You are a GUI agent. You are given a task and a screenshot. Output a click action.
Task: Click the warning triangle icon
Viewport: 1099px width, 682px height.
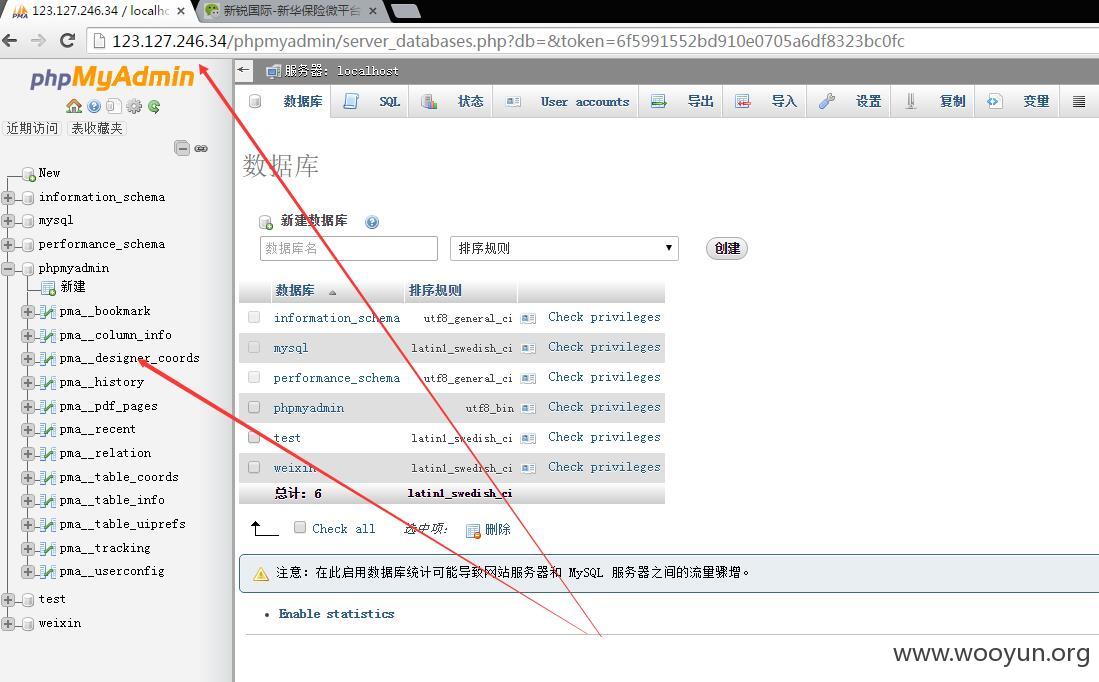[x=261, y=574]
